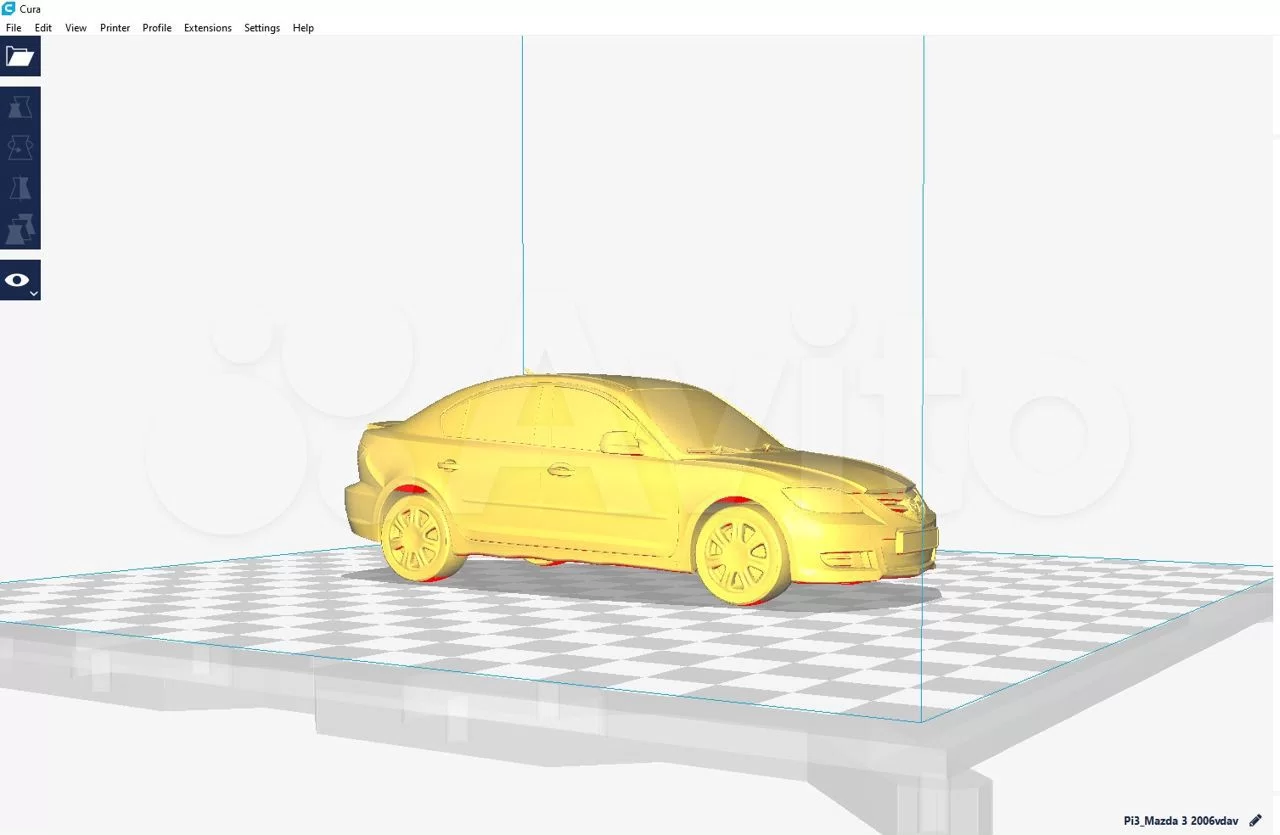Open the Help menu
Image resolution: width=1280 pixels, height=835 pixels.
point(303,27)
